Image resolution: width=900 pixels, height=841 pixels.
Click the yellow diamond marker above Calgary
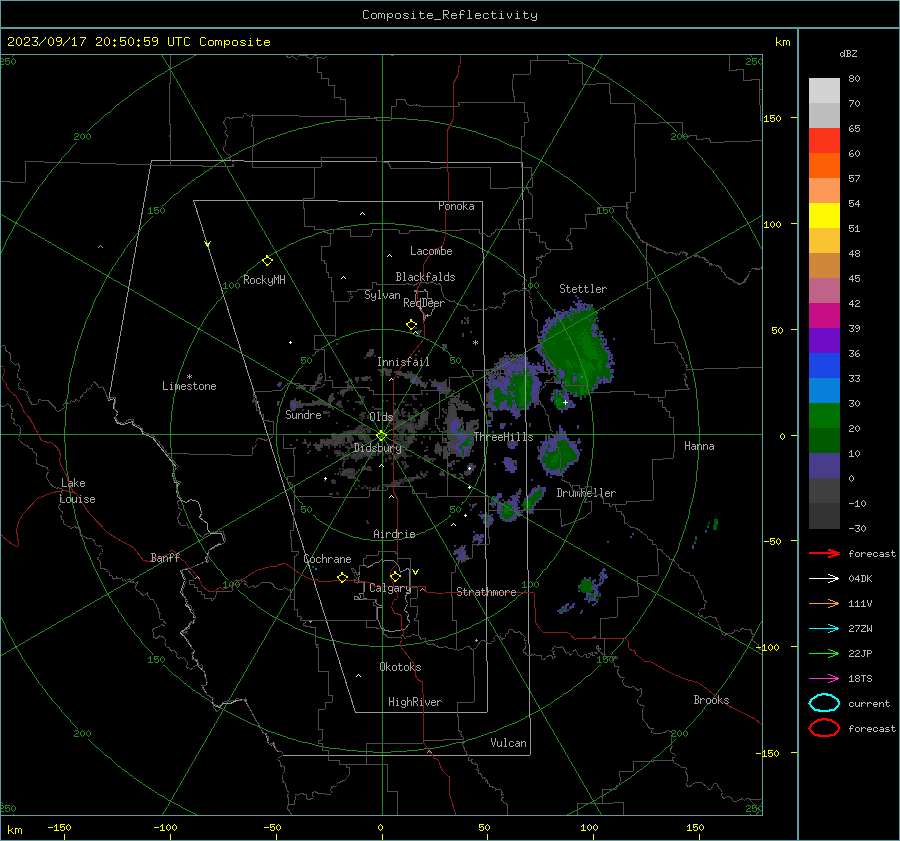click(x=395, y=576)
